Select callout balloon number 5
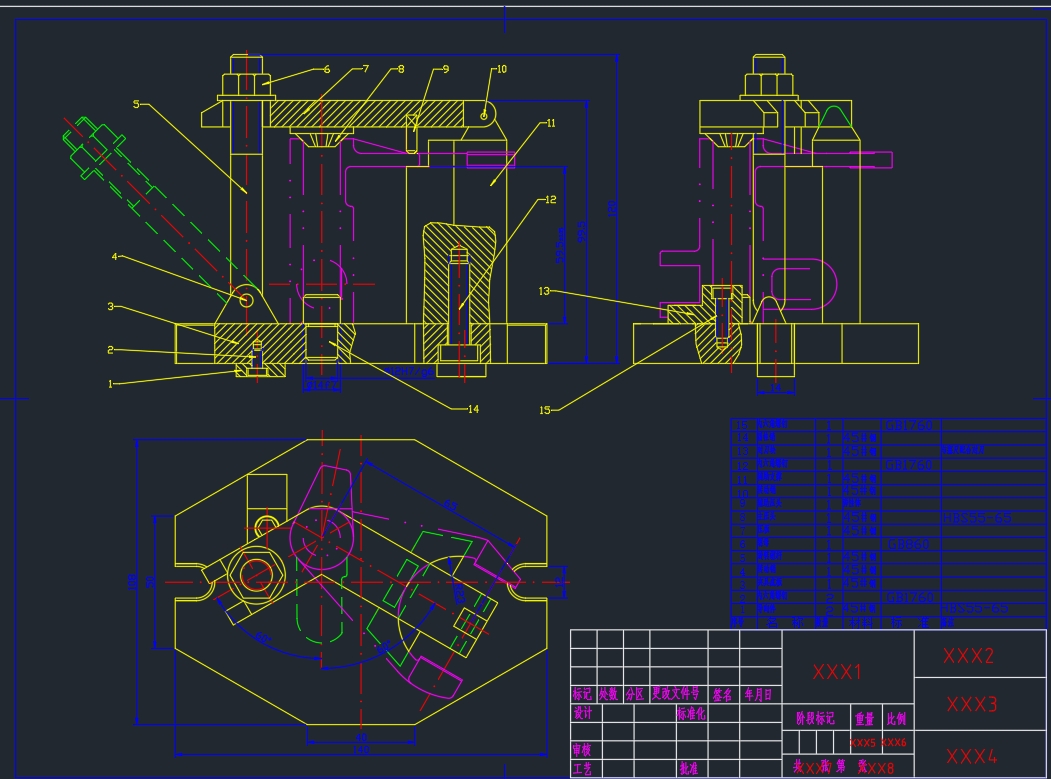Viewport: 1051px width, 779px height. pyautogui.click(x=136, y=104)
